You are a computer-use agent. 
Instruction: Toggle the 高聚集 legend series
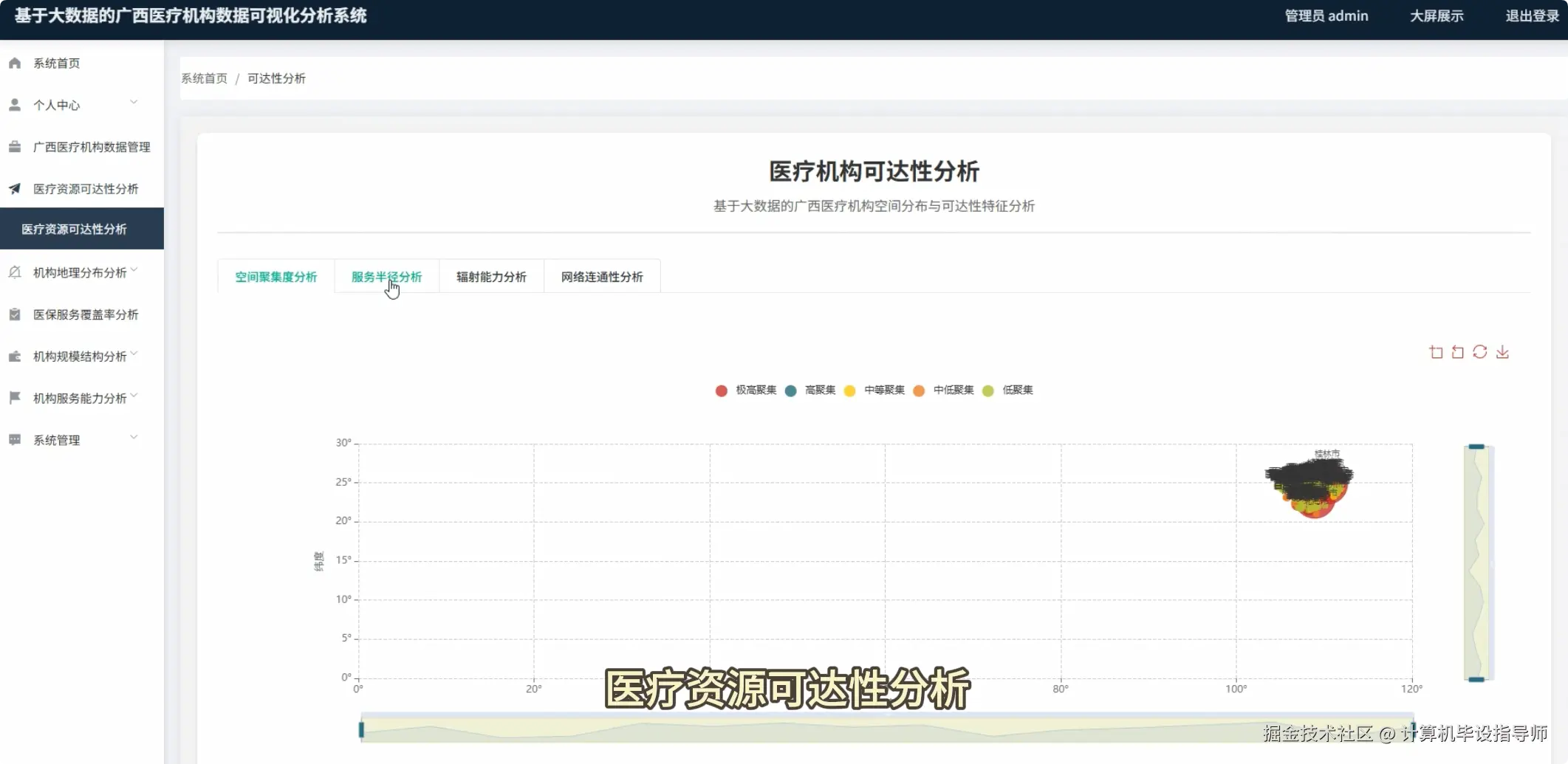[810, 390]
